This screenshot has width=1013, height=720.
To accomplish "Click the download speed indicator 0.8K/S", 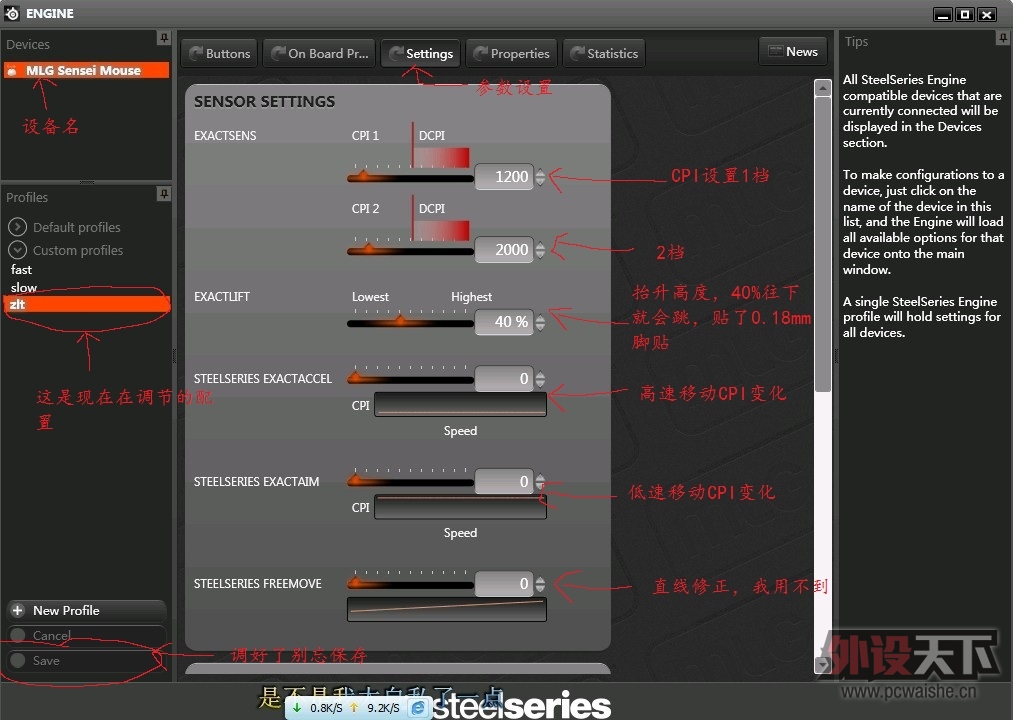I will pos(319,708).
